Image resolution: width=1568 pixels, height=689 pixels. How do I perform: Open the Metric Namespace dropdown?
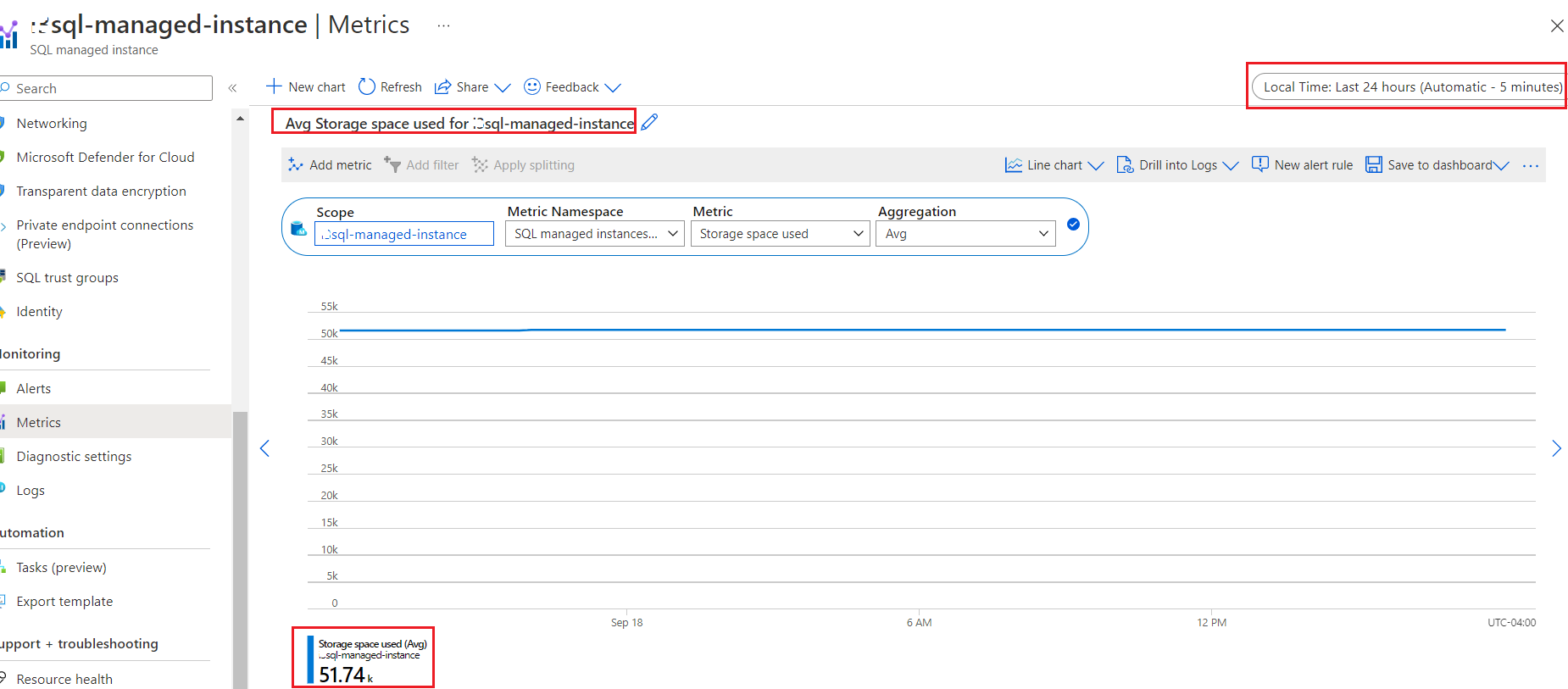pyautogui.click(x=595, y=234)
